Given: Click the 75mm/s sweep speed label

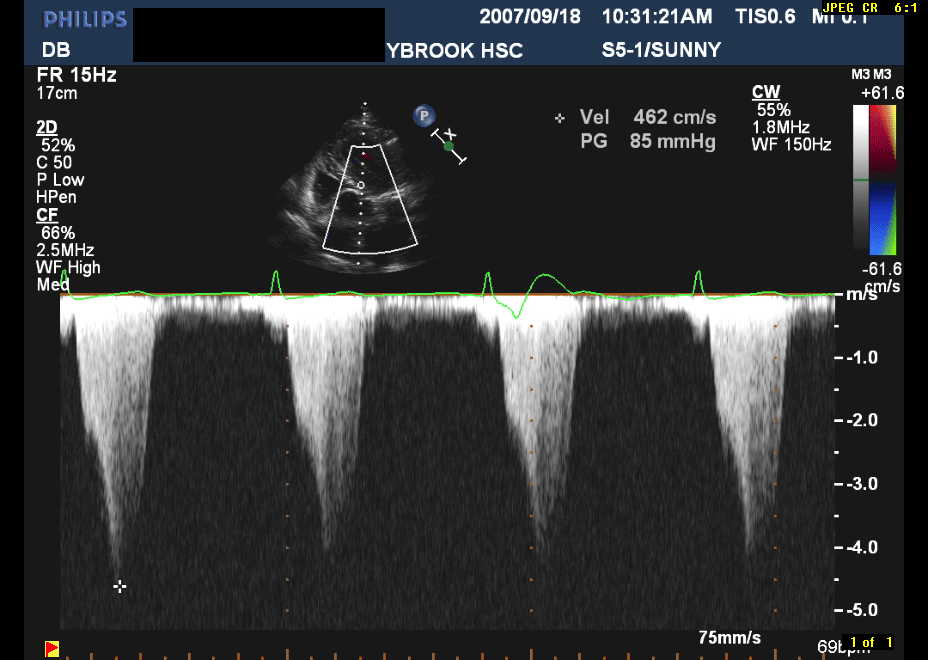Looking at the screenshot, I should 729,638.
